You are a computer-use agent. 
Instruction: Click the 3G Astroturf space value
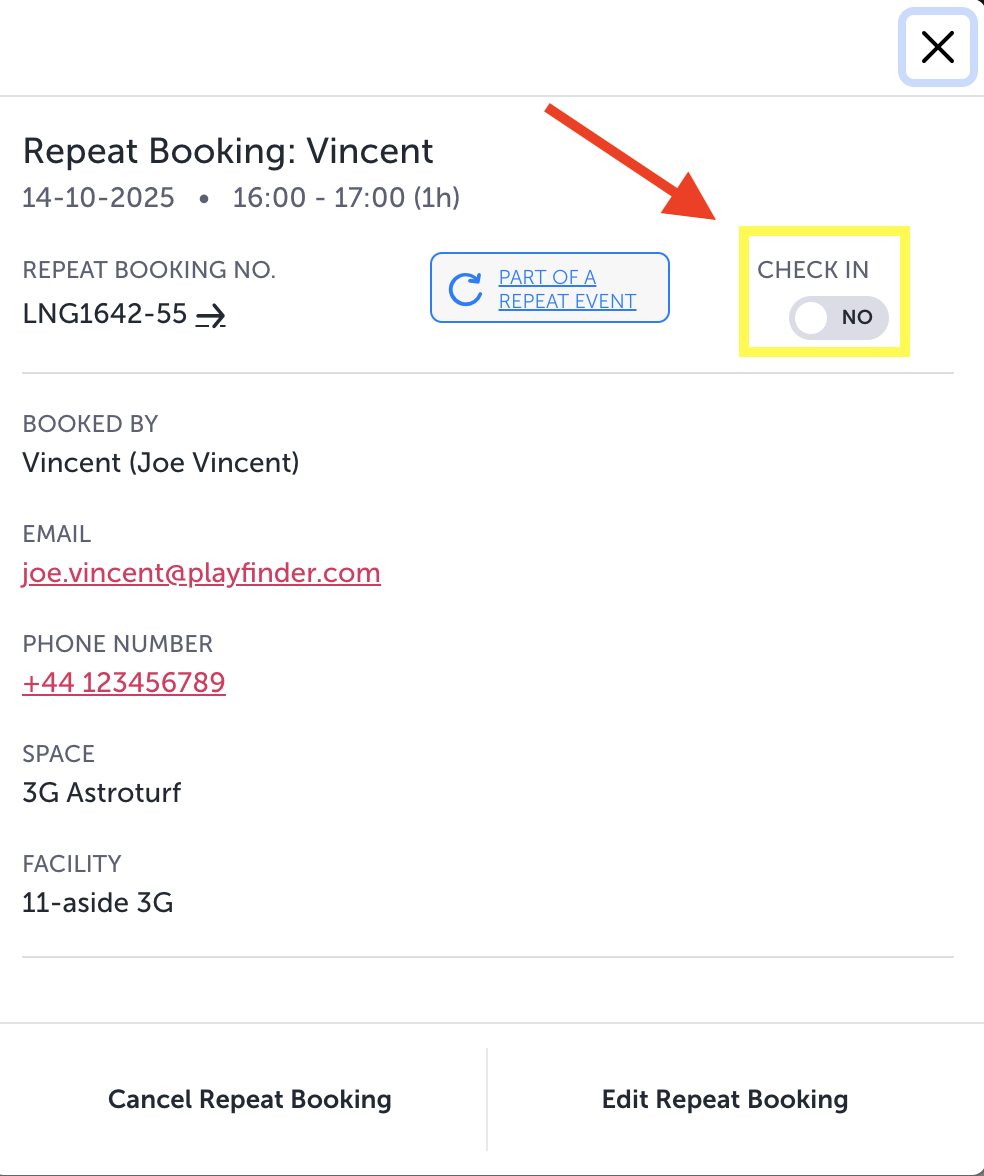[102, 793]
